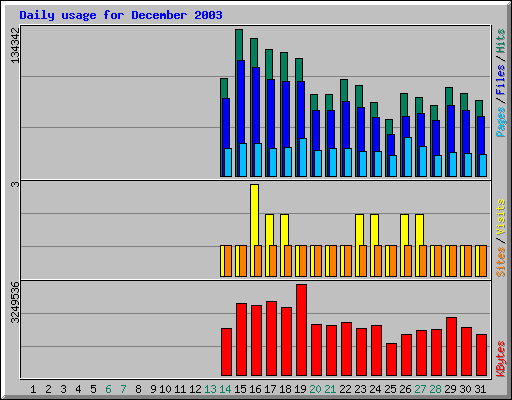Select the tallest green Hits bar, day 15
512x400 pixels.
tap(239, 45)
